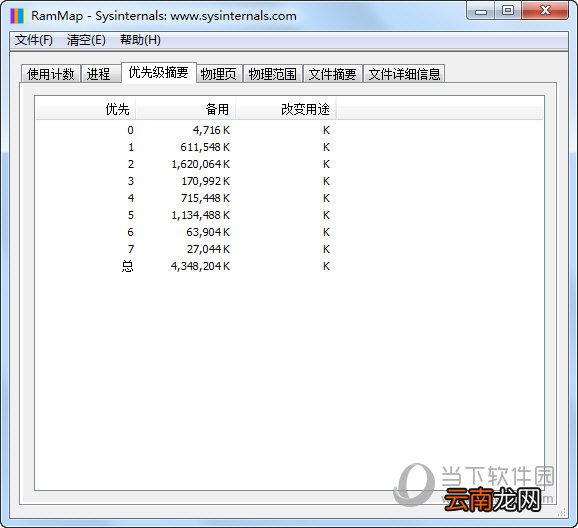Viewport: 578px width, 528px height.
Task: Select the value 1,620,064 K
Action: [201, 164]
